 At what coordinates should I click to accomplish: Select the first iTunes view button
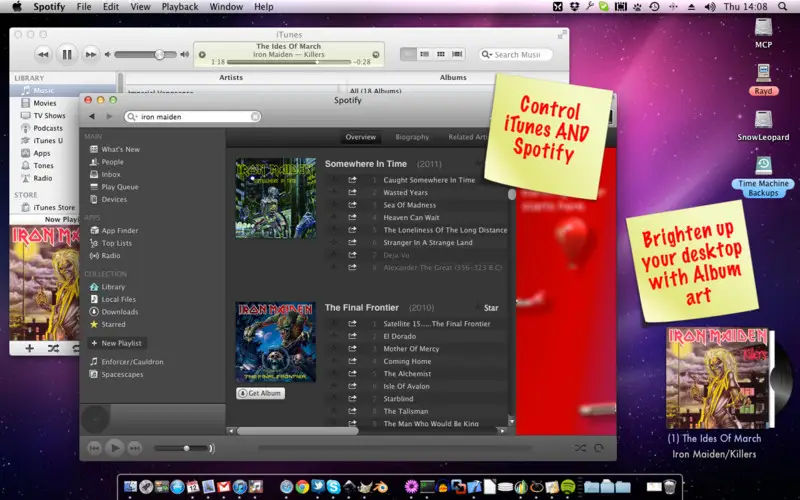coord(408,54)
